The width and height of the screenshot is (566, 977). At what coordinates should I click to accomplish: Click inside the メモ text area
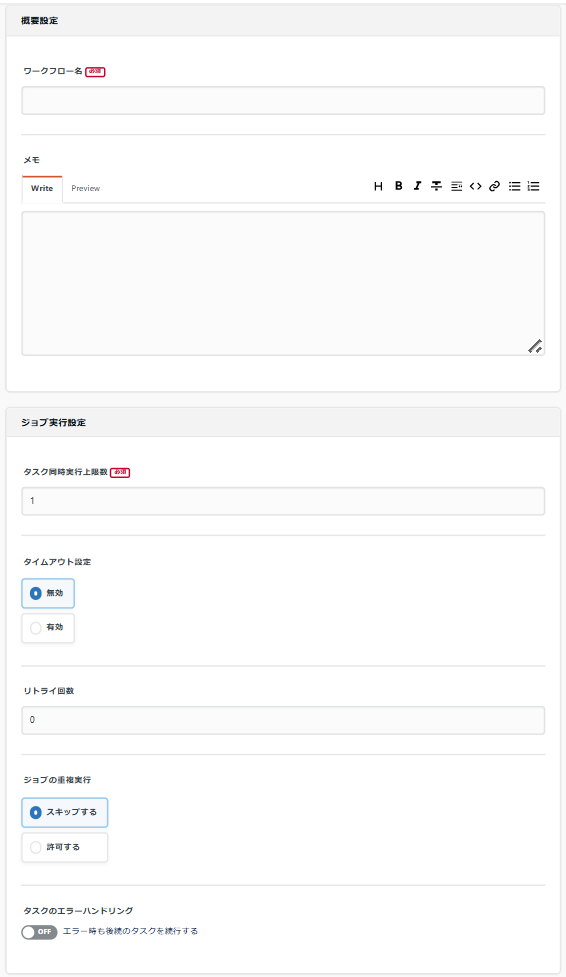pyautogui.click(x=283, y=284)
